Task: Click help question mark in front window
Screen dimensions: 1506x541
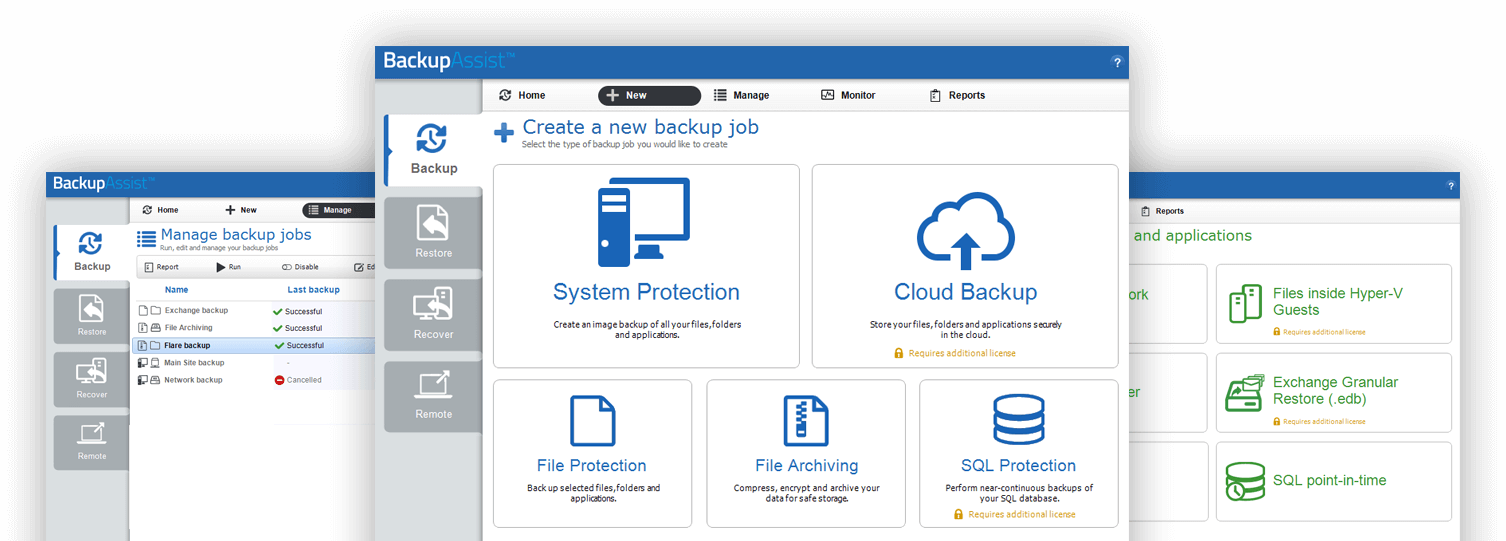Action: pyautogui.click(x=1117, y=62)
